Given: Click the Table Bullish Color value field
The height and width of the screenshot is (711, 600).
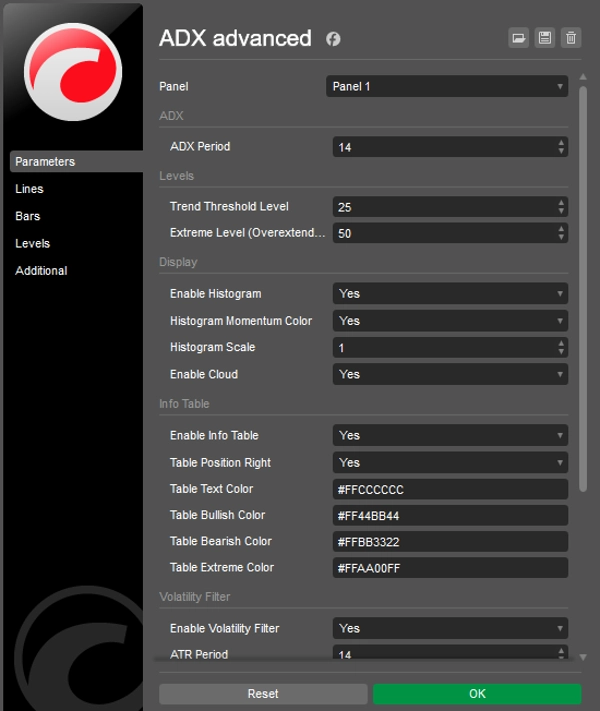Looking at the screenshot, I should click(x=450, y=516).
